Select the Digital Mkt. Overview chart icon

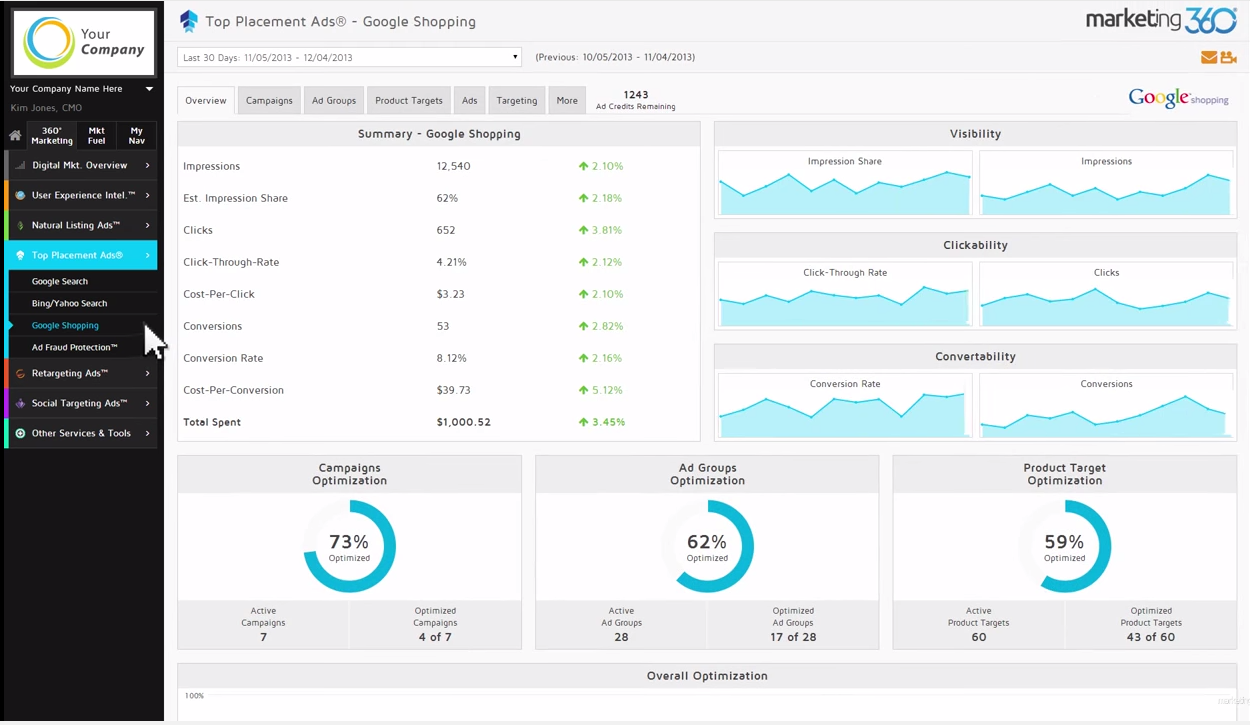click(x=19, y=165)
